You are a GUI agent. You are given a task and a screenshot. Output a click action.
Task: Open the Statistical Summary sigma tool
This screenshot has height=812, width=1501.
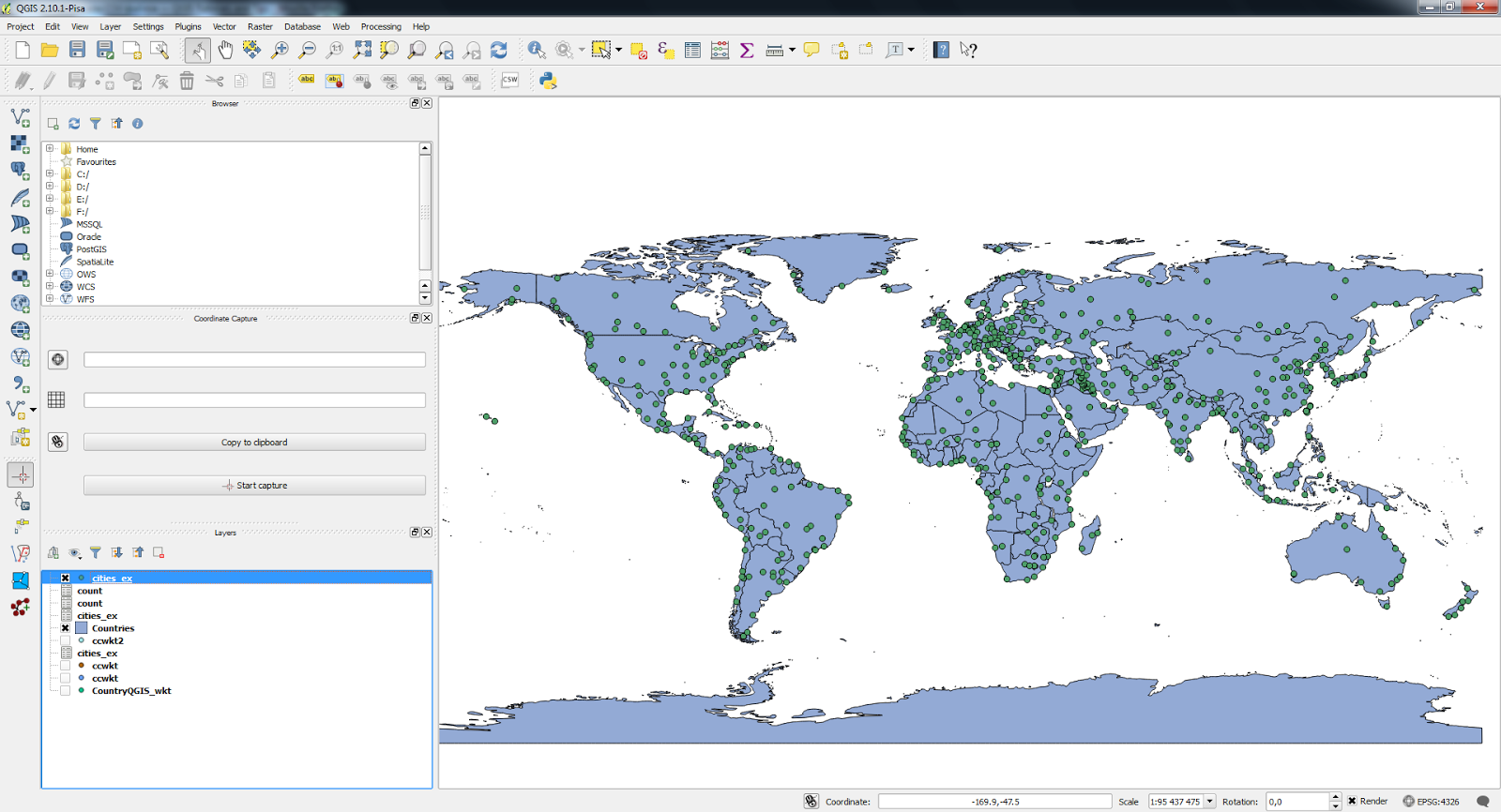(747, 51)
